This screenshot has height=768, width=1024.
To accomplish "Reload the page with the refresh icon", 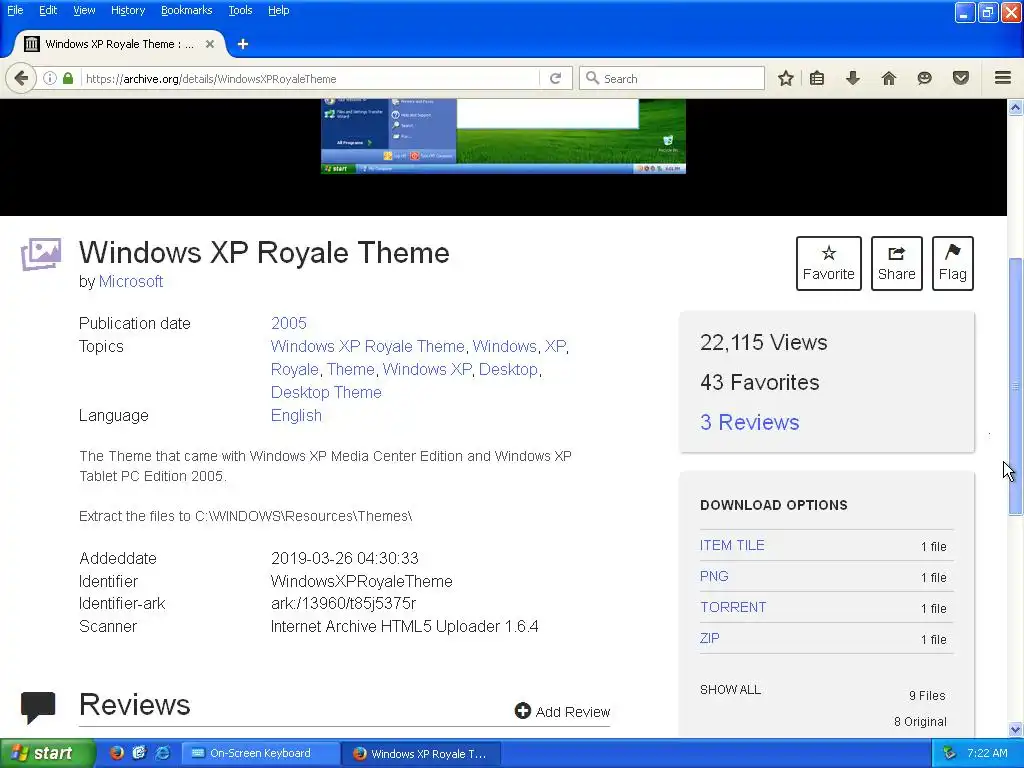I will (556, 78).
